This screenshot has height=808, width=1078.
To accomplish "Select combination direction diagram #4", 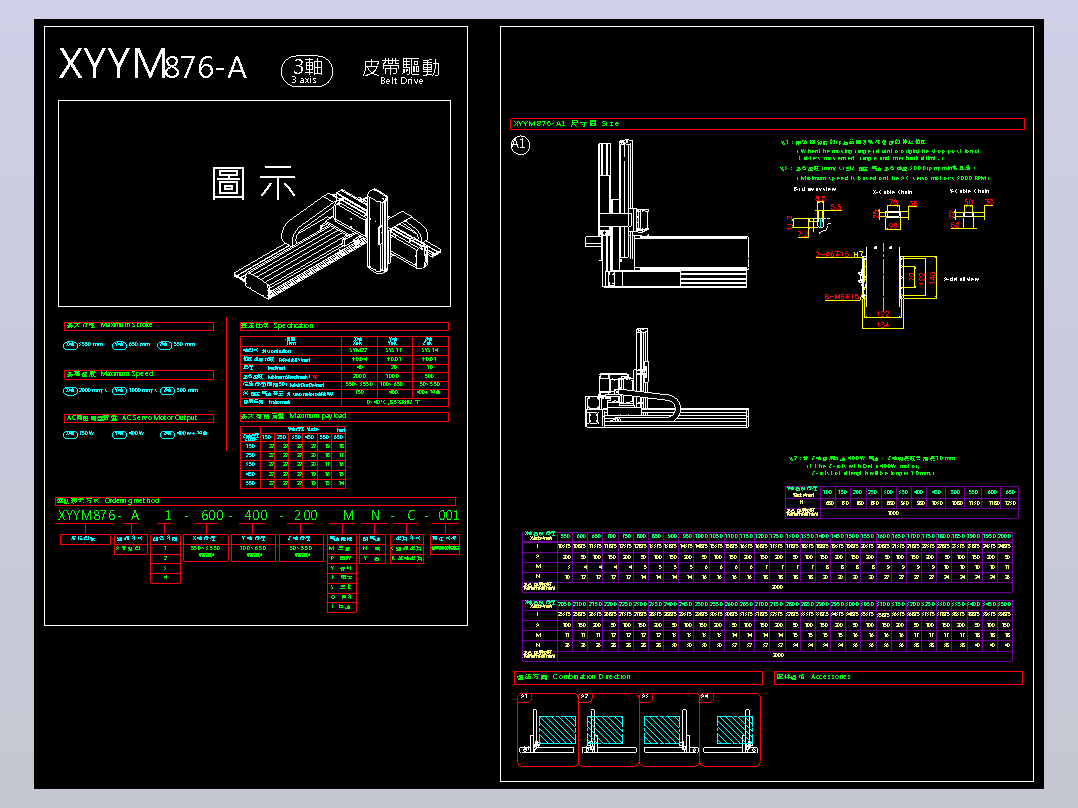I will (x=730, y=730).
